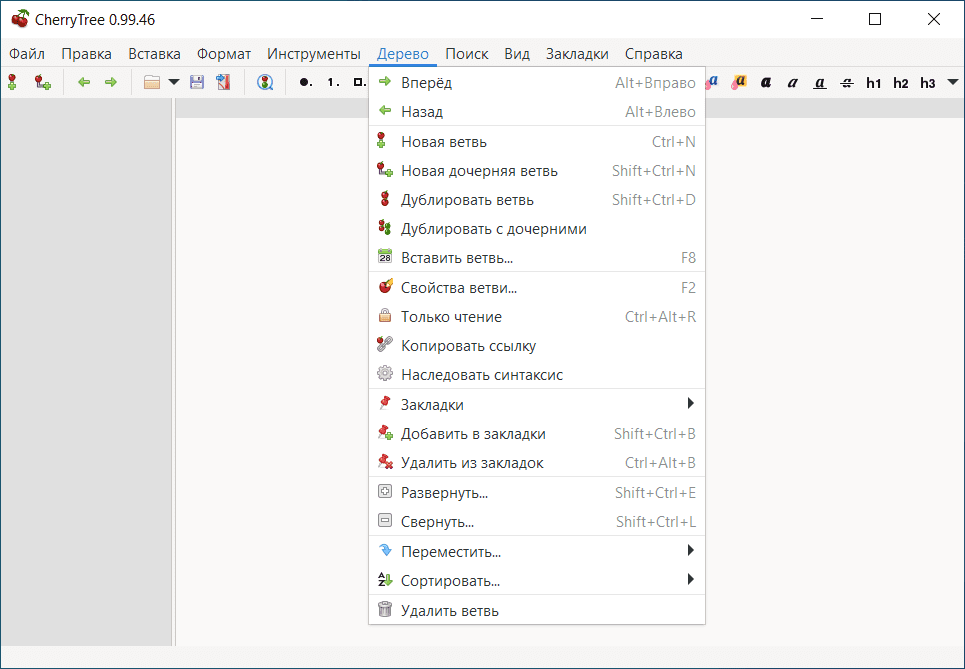Toggle Только чтение menu entry
Image resolution: width=965 pixels, height=669 pixels.
click(x=537, y=316)
